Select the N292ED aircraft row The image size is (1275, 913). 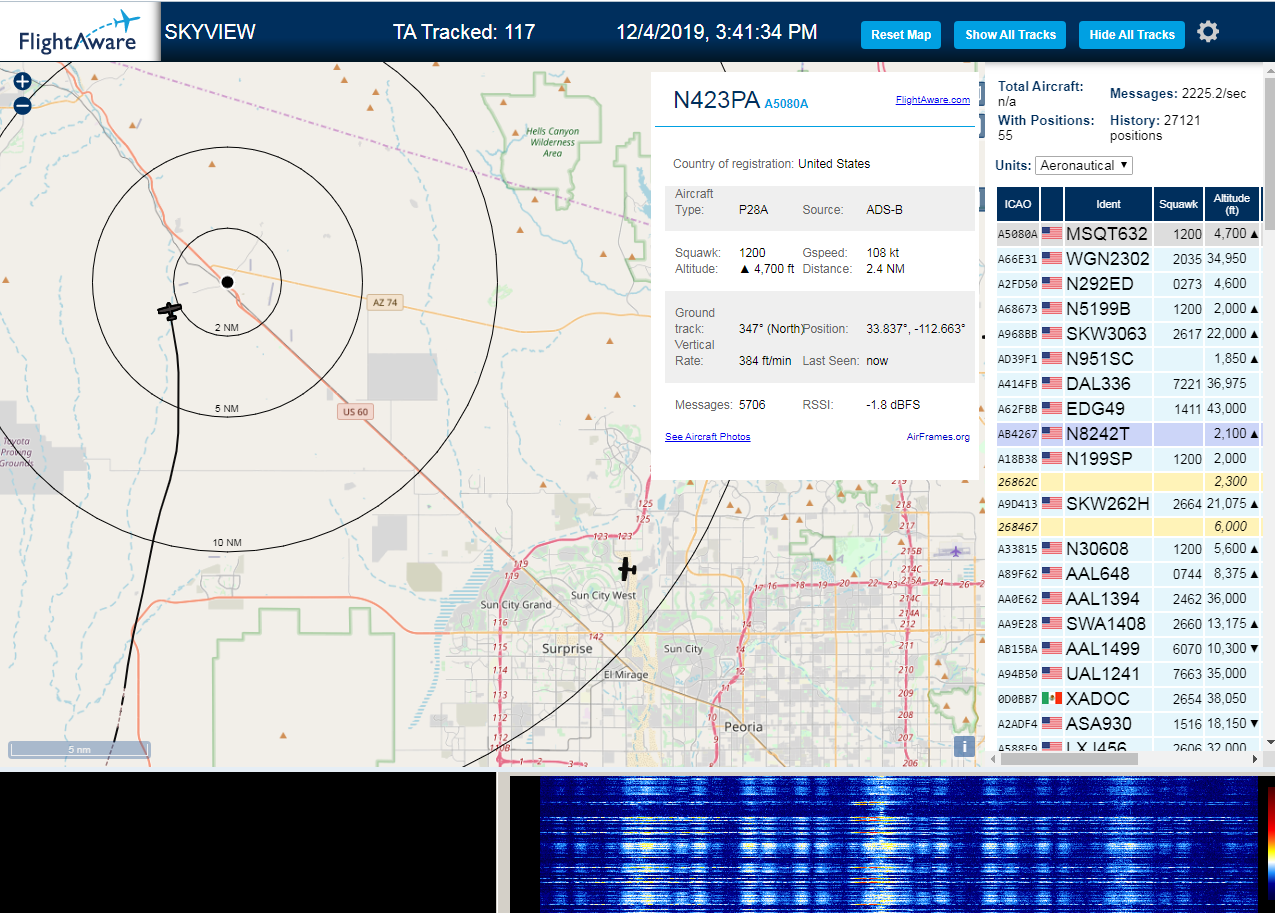(x=1128, y=283)
